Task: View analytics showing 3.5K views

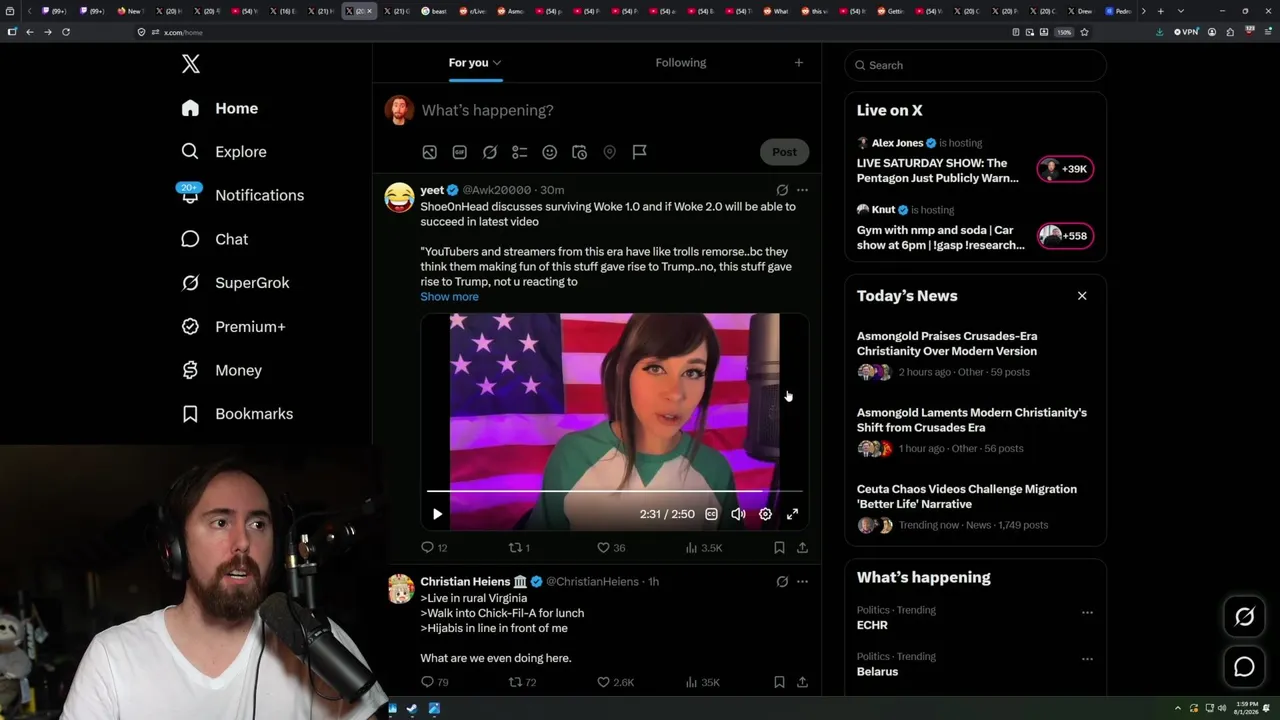Action: [704, 548]
